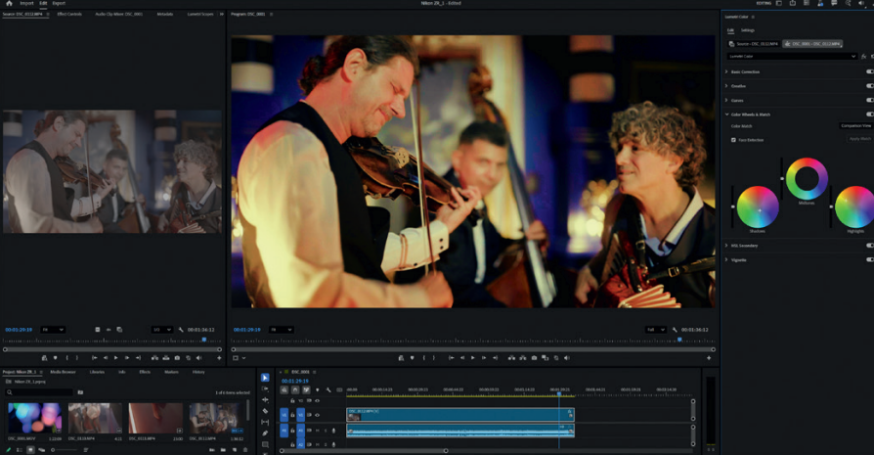
Task: Expand the Curves section
Action: pos(727,100)
